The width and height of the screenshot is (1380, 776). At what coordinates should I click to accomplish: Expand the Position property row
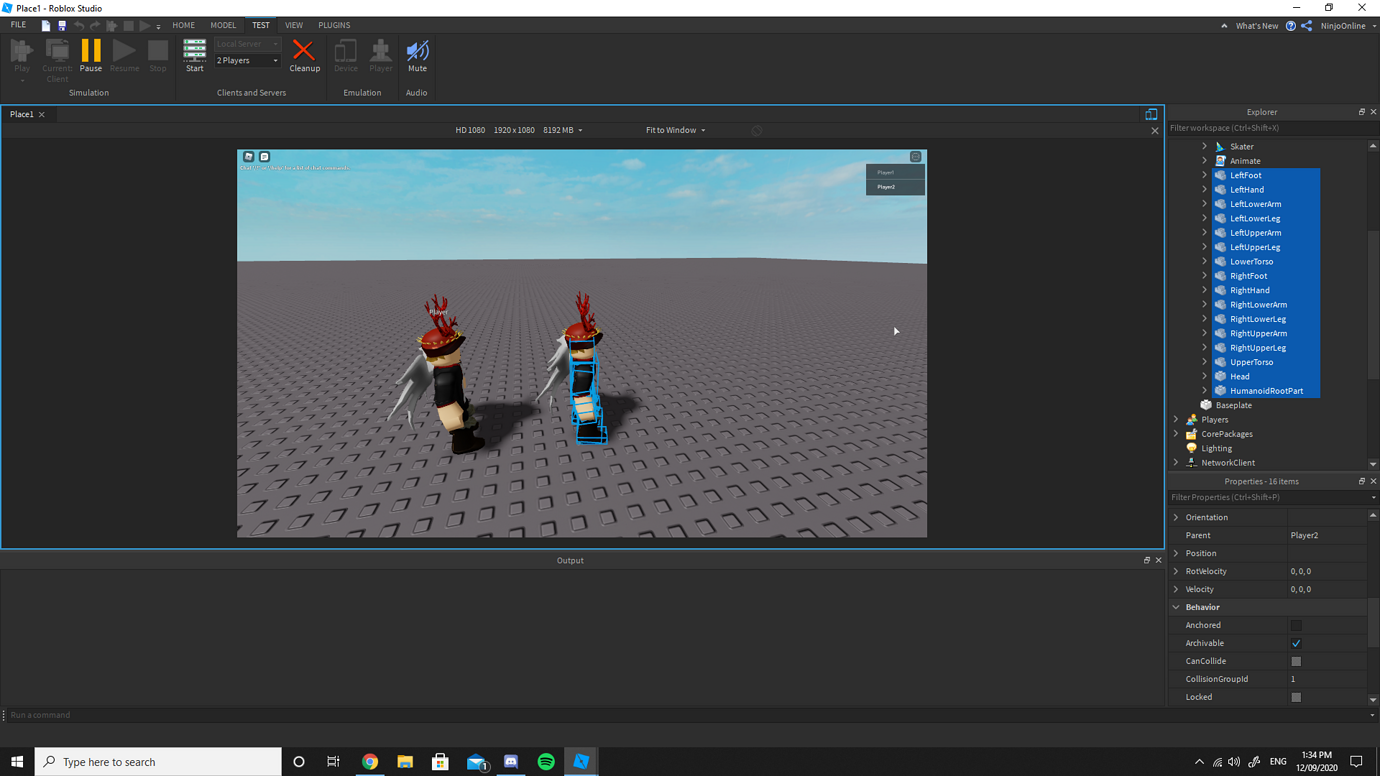point(1175,553)
